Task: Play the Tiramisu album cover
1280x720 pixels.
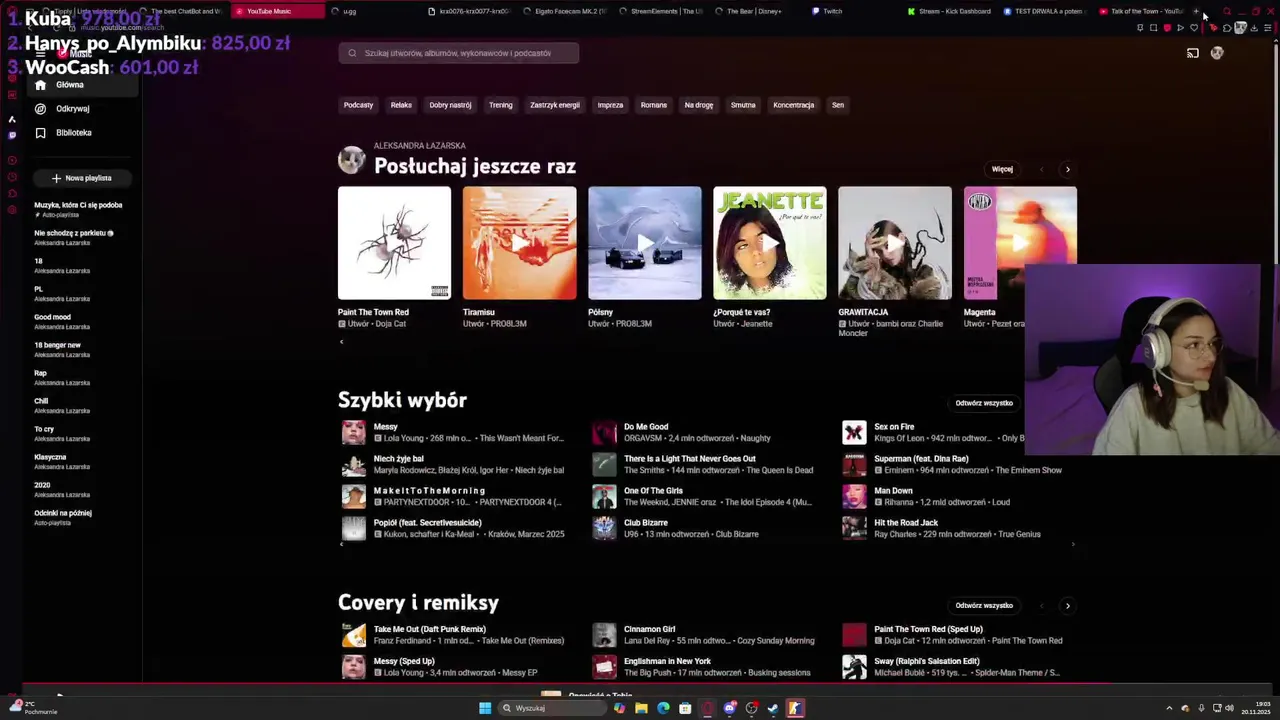Action: (x=519, y=243)
